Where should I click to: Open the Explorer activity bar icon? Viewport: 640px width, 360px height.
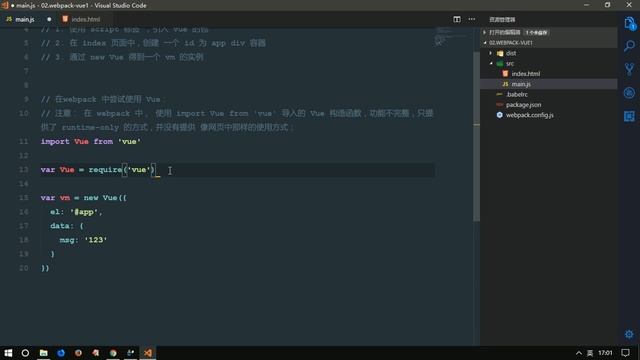pyautogui.click(x=629, y=23)
